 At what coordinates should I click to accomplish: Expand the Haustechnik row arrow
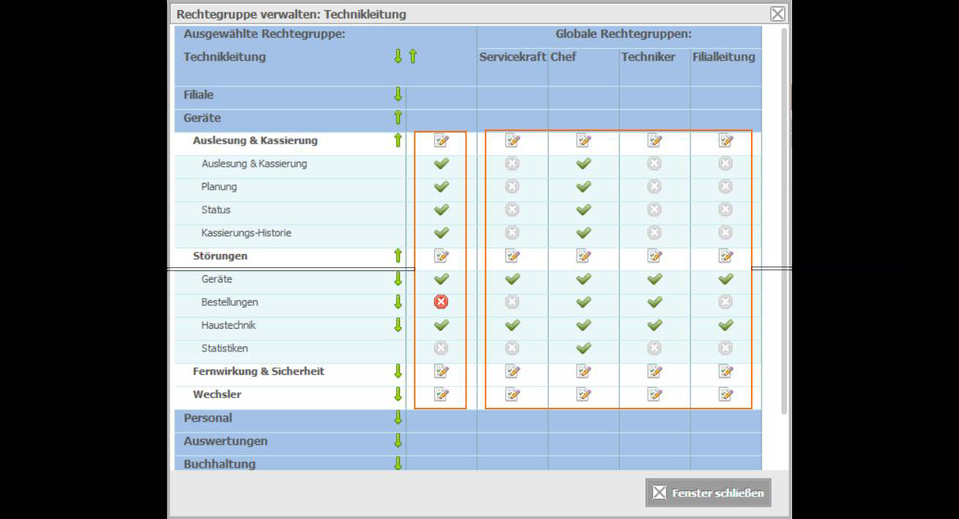(398, 325)
